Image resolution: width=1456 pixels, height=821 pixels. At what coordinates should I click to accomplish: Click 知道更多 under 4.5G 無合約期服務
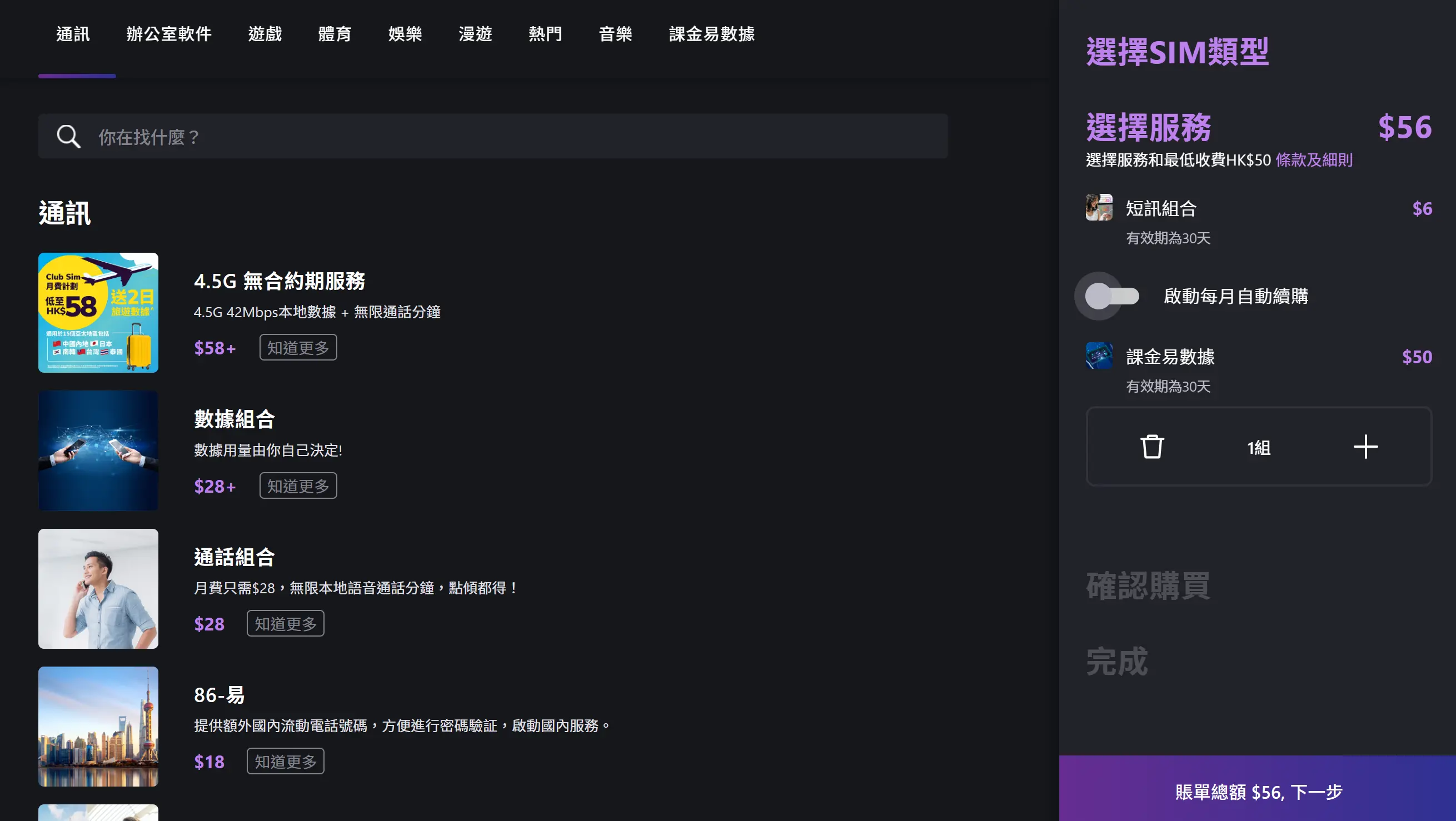298,348
